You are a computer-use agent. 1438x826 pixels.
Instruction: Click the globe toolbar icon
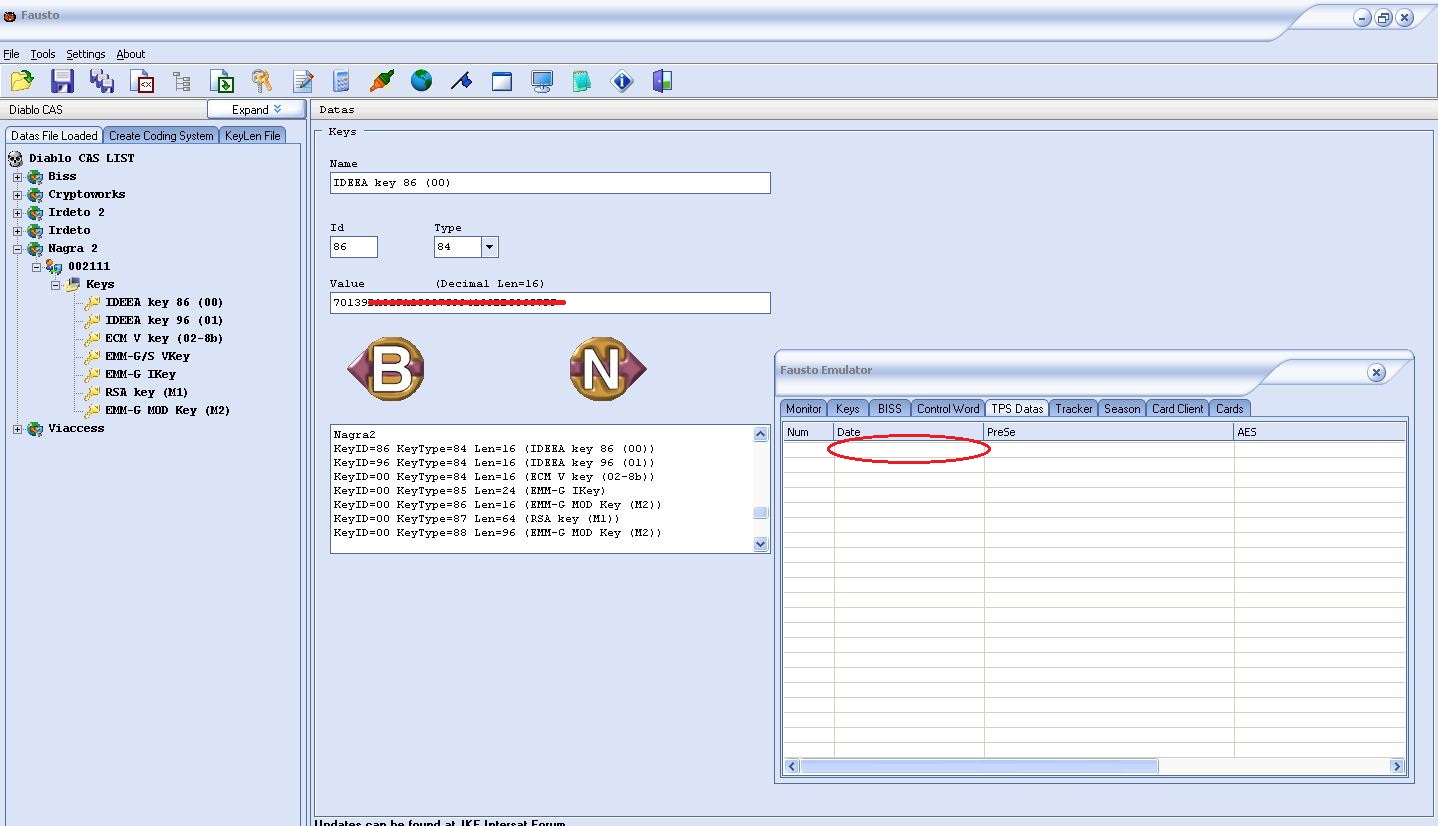[422, 81]
